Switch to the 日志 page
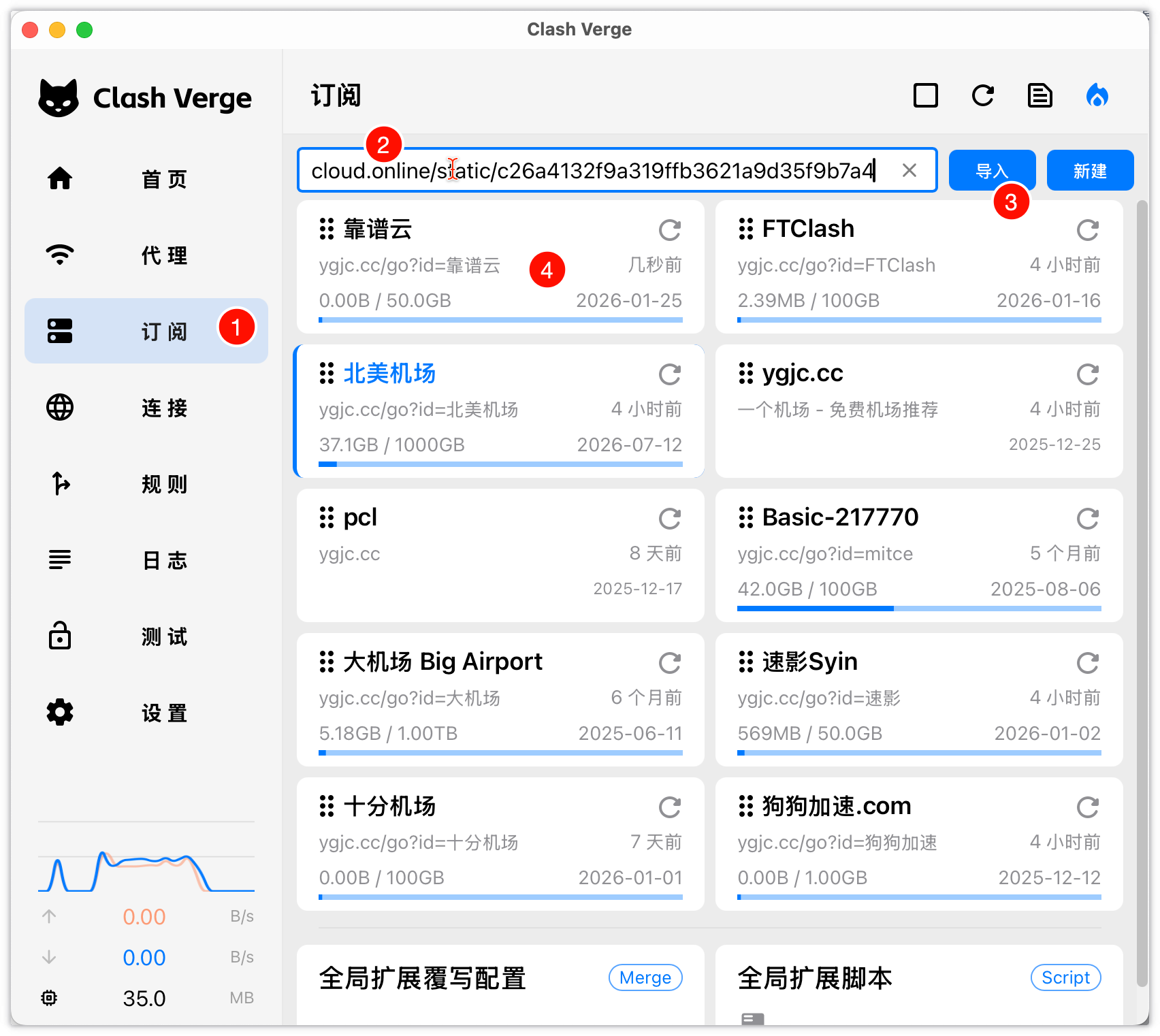This screenshot has height=1036, width=1160. click(163, 560)
